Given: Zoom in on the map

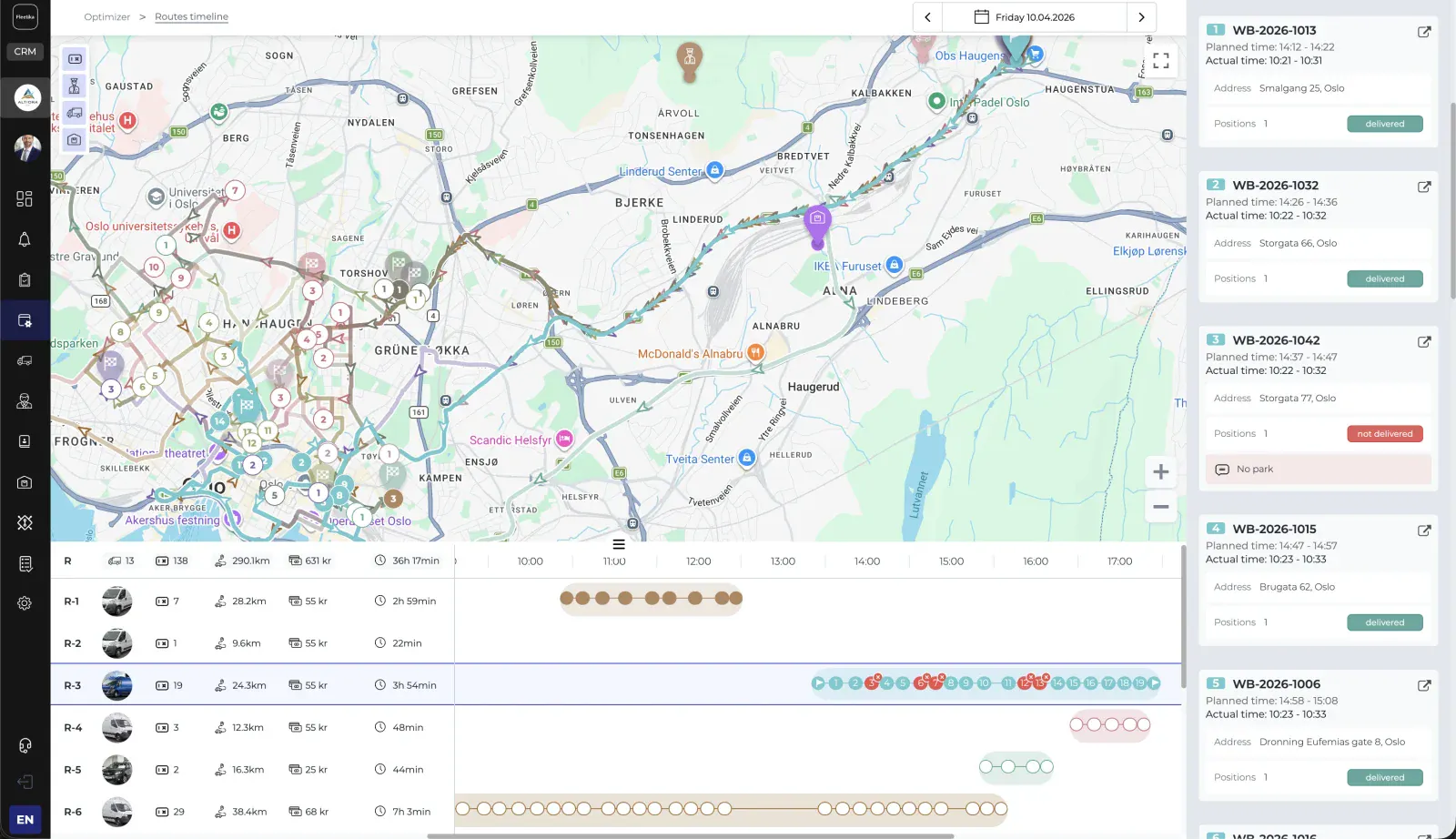Looking at the screenshot, I should coord(1161,471).
